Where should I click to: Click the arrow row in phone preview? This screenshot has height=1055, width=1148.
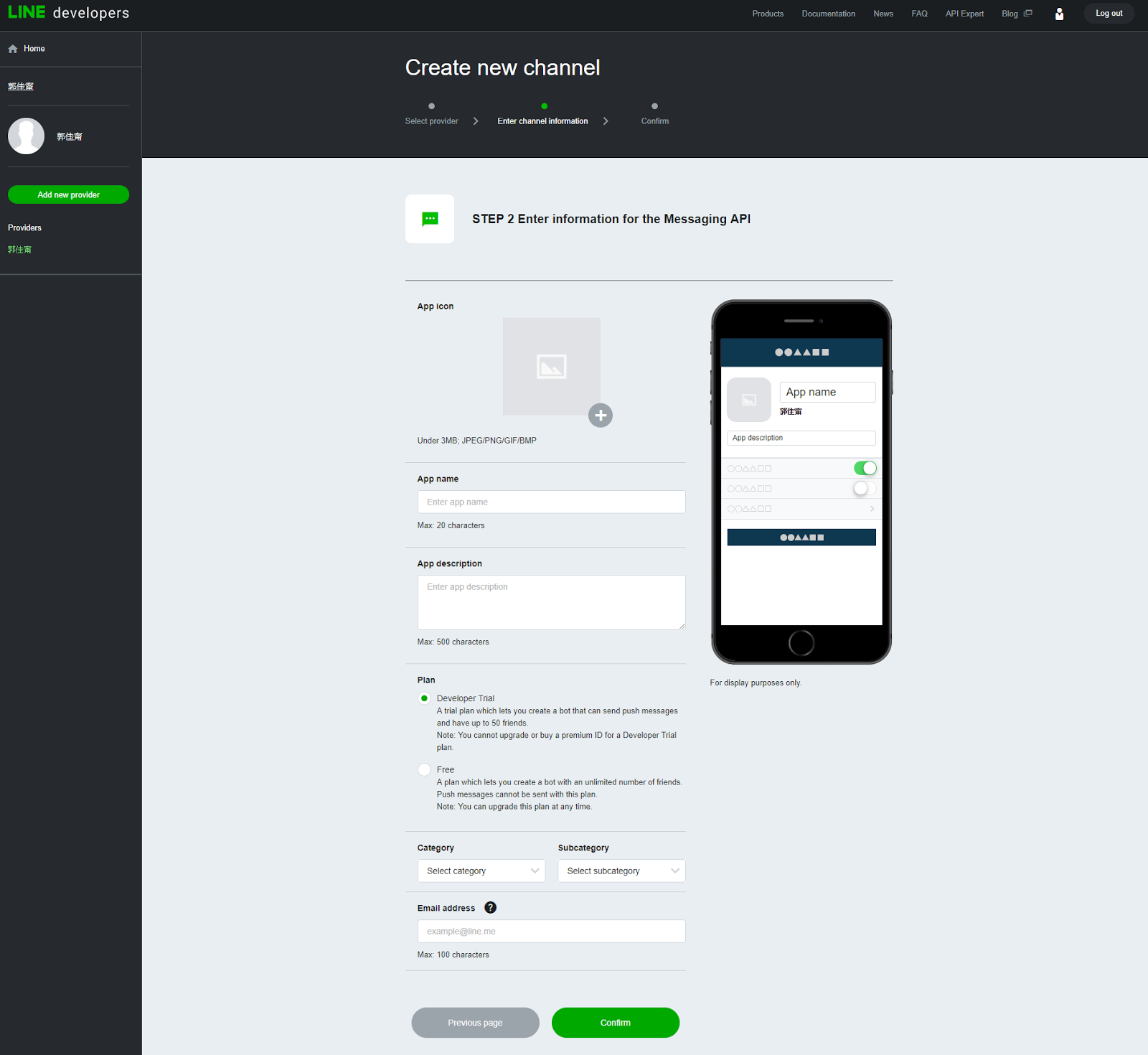(801, 508)
